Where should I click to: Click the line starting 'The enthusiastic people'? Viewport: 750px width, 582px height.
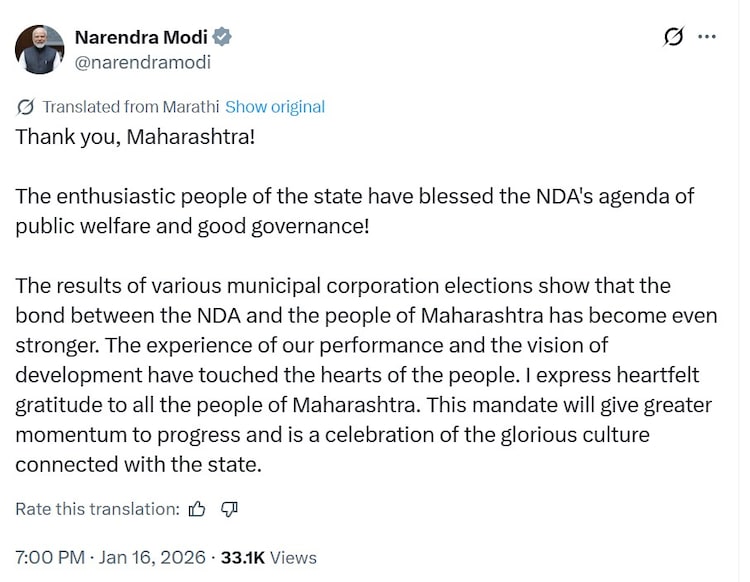[x=354, y=196]
